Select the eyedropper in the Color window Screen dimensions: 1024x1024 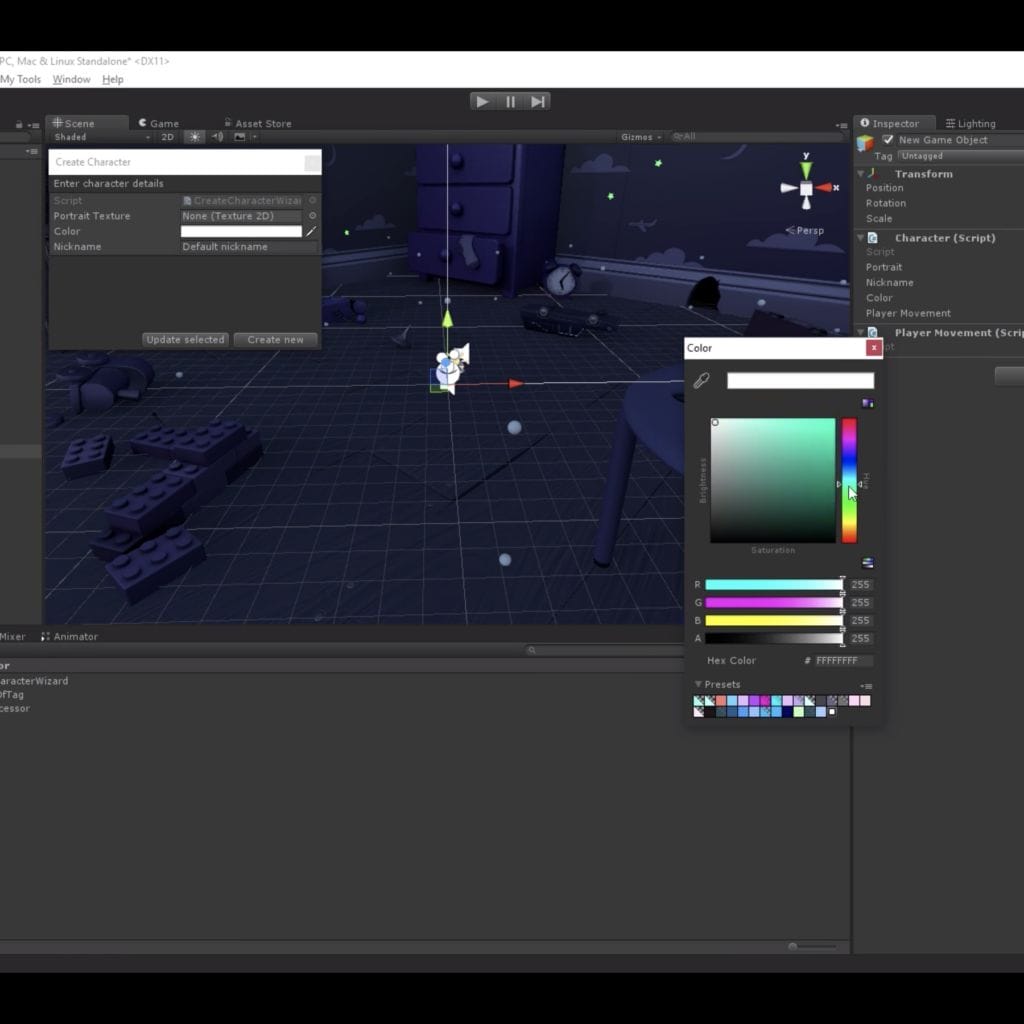(x=700, y=380)
